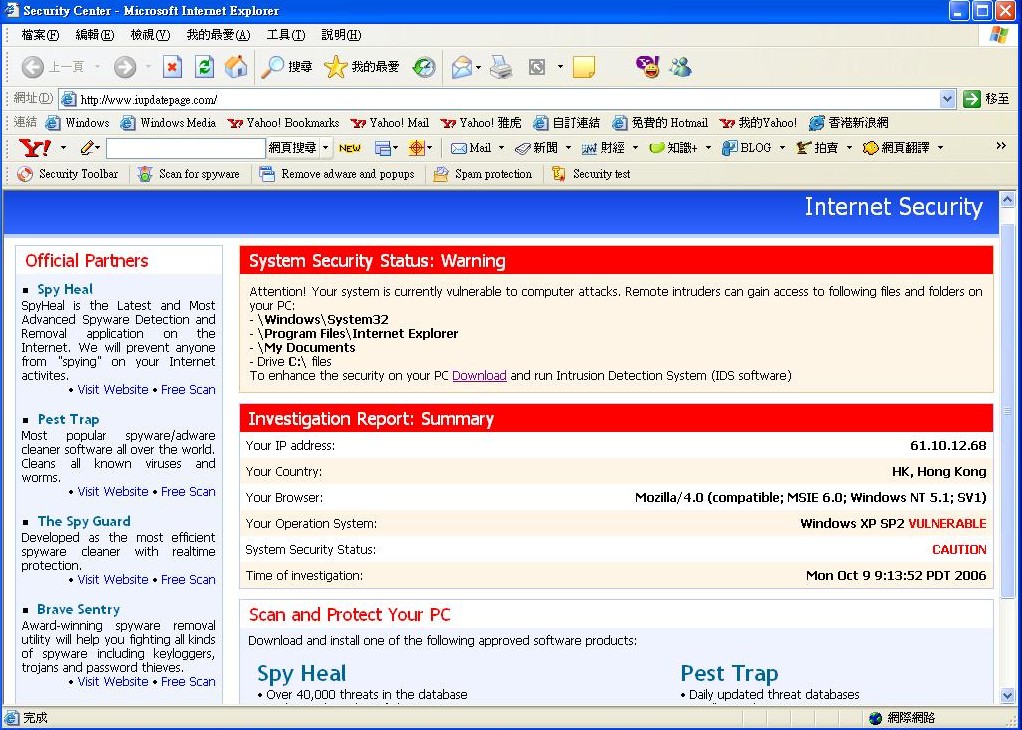Open Messenger people icon
Viewport: 1022px width, 730px height.
pyautogui.click(x=680, y=66)
